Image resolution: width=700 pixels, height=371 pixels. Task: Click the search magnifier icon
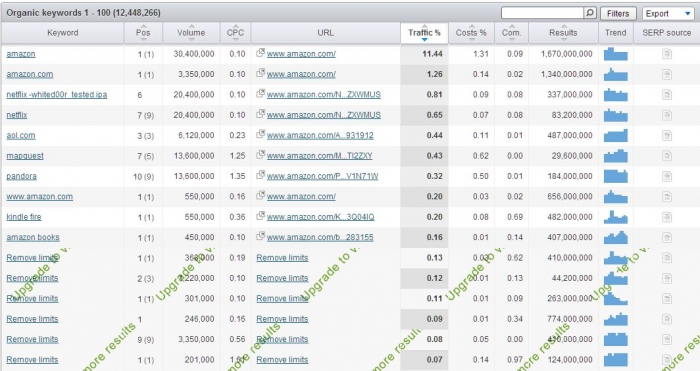click(590, 13)
